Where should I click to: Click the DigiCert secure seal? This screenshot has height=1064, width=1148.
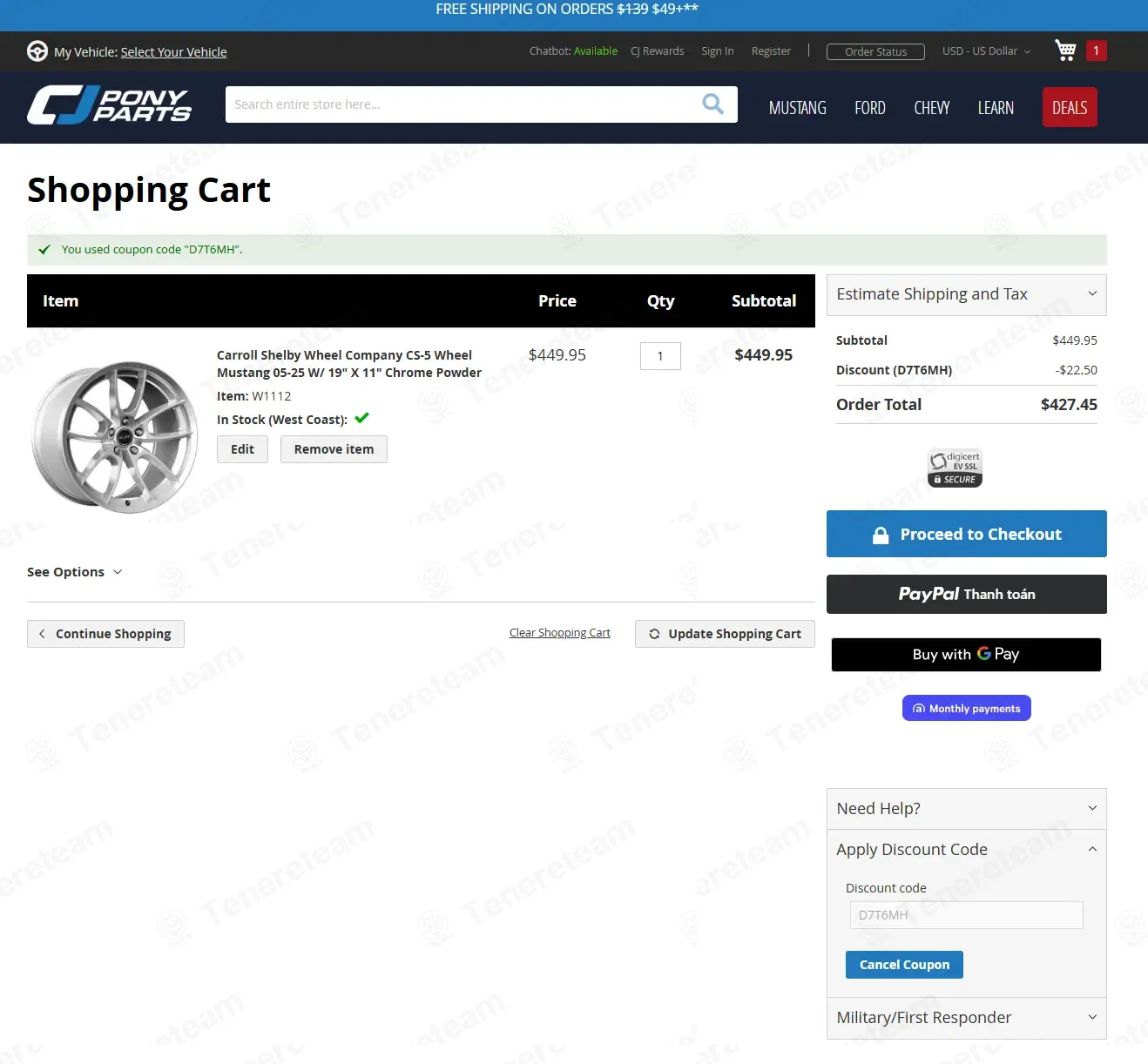956,468
